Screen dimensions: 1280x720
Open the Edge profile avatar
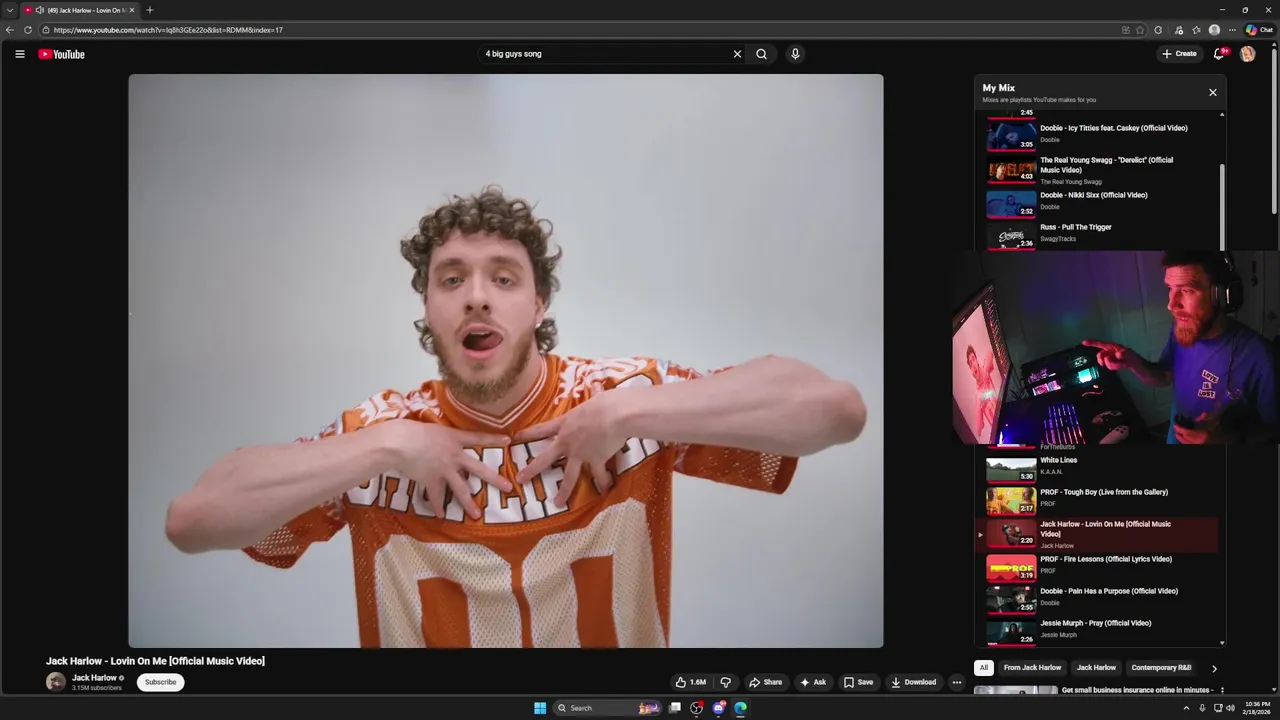point(1214,30)
